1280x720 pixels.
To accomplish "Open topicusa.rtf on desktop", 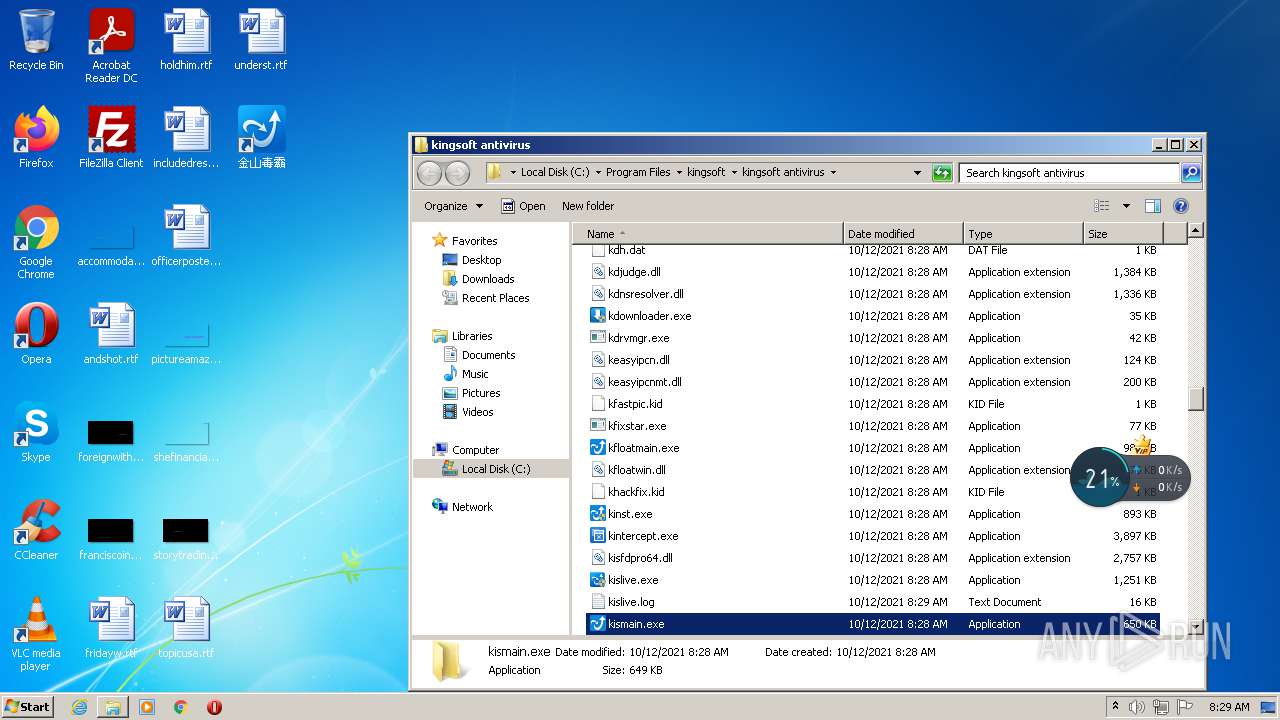I will [186, 628].
